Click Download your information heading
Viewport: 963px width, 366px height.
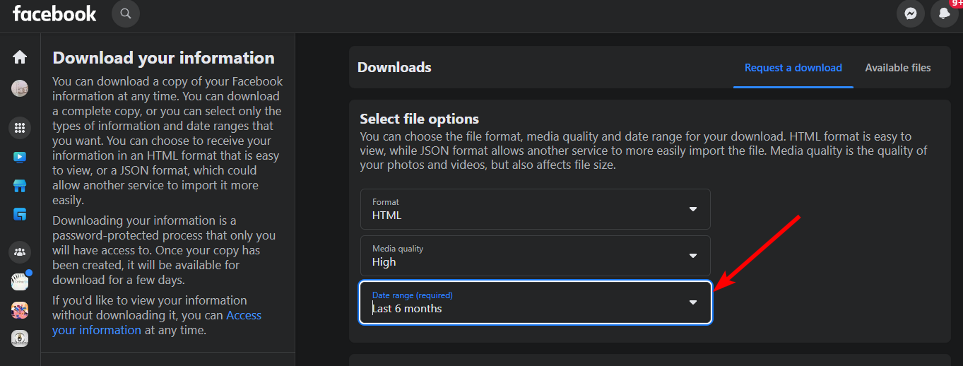[x=163, y=58]
